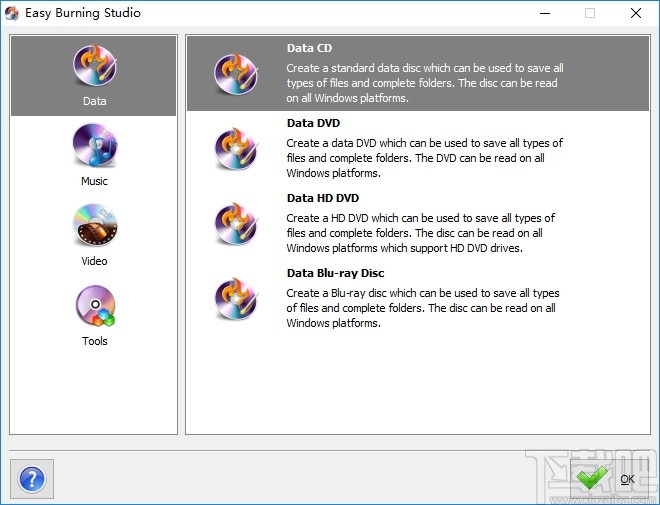Minimize the Easy Burning Studio window

coord(545,13)
